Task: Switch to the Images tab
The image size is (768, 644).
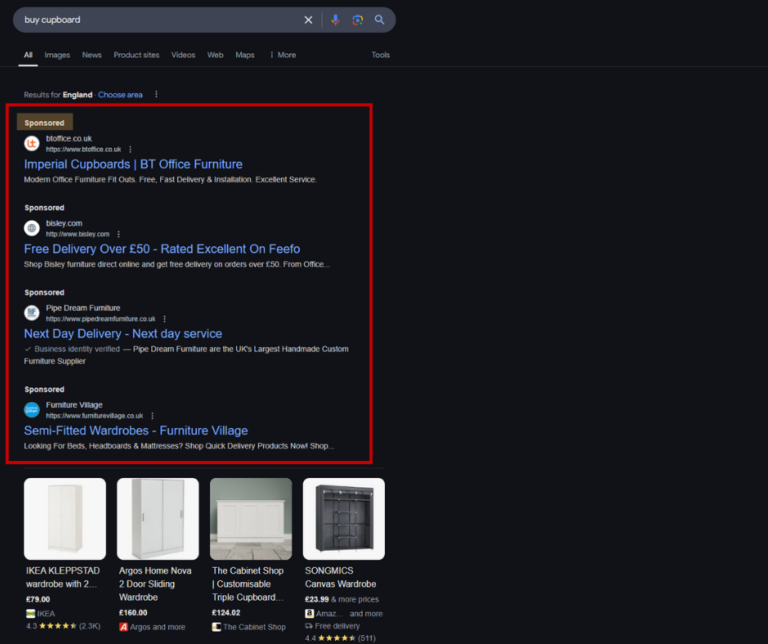Action: point(57,55)
